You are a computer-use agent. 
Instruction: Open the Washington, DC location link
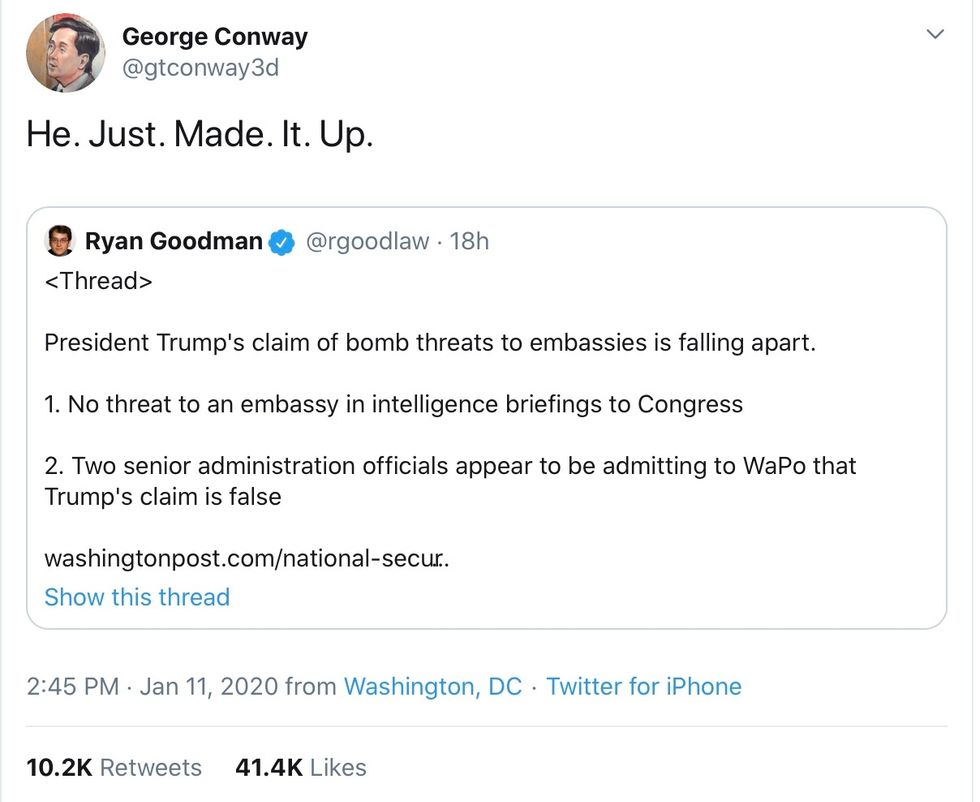pos(432,687)
